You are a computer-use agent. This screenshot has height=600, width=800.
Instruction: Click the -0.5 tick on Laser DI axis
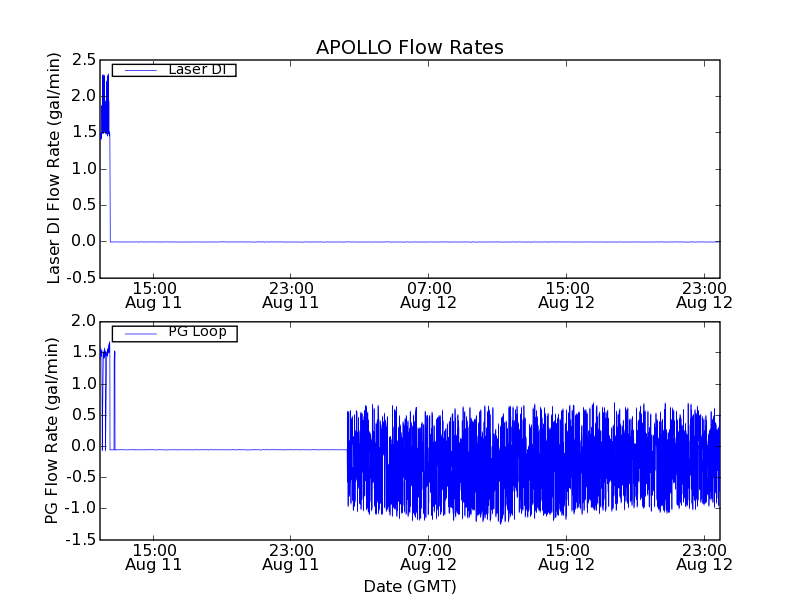pos(81,278)
